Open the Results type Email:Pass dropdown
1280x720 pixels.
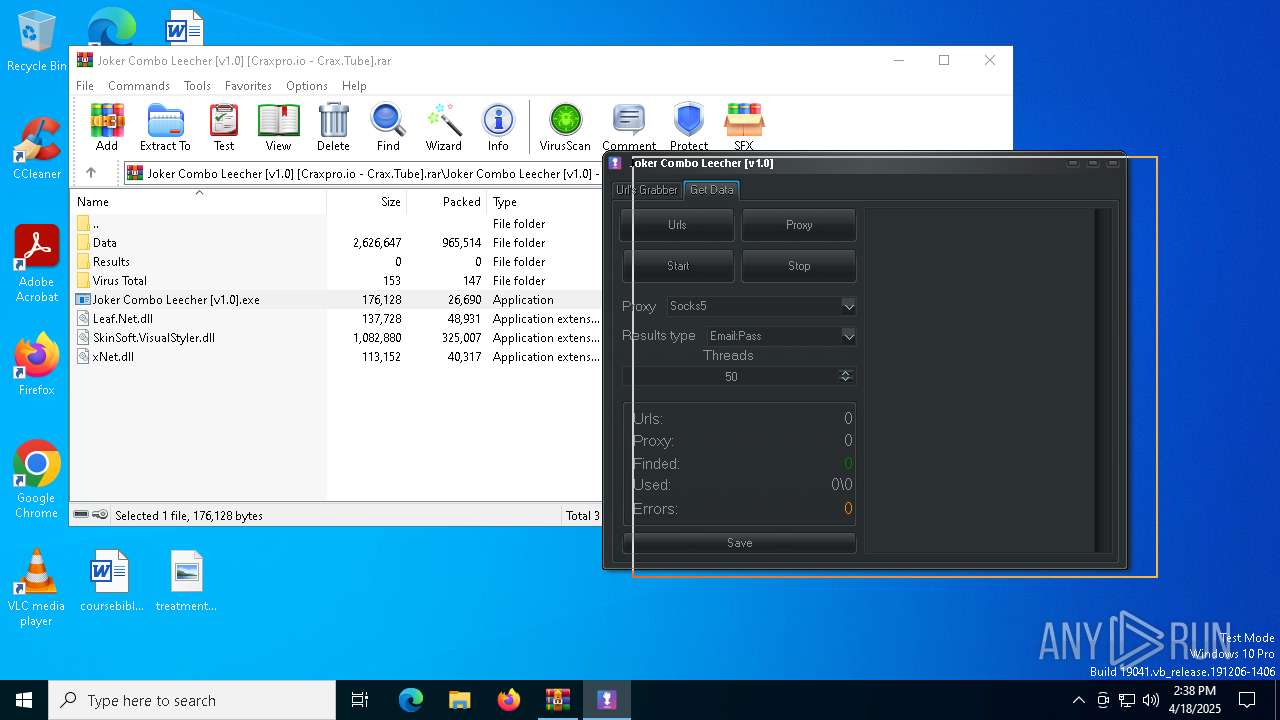click(781, 336)
